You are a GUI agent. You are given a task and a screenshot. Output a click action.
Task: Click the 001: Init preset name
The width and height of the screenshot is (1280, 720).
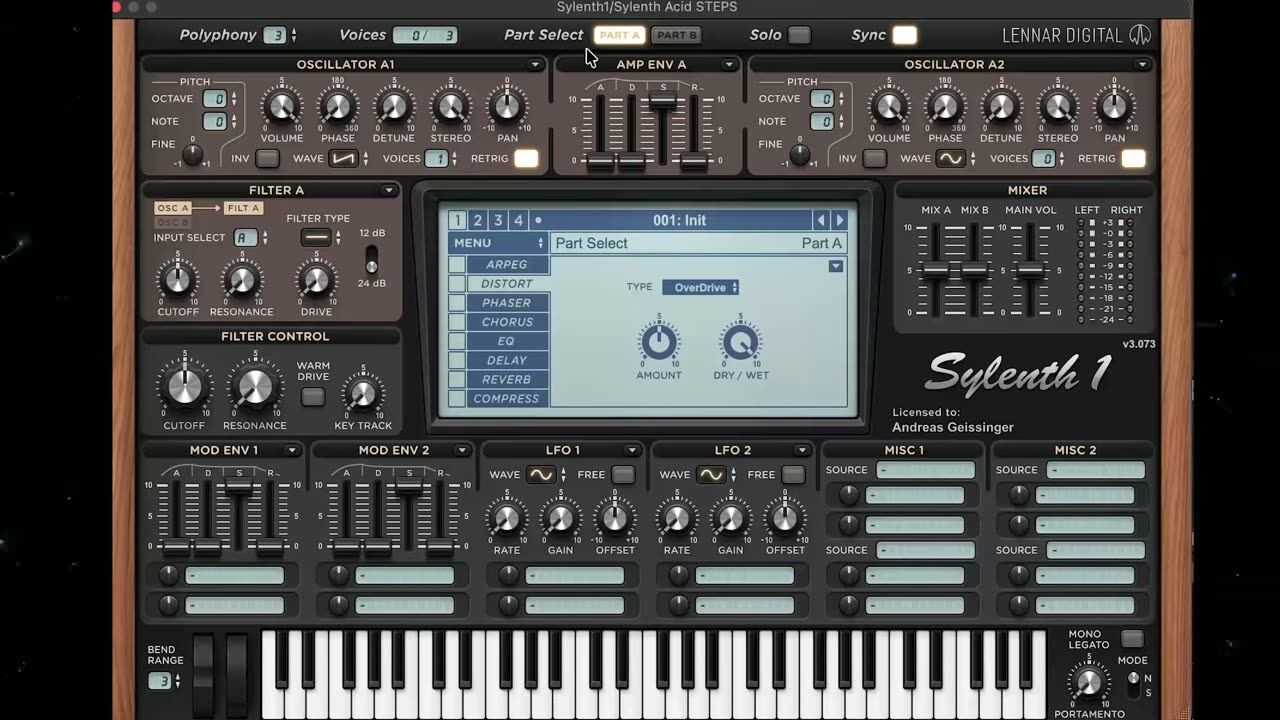[680, 220]
